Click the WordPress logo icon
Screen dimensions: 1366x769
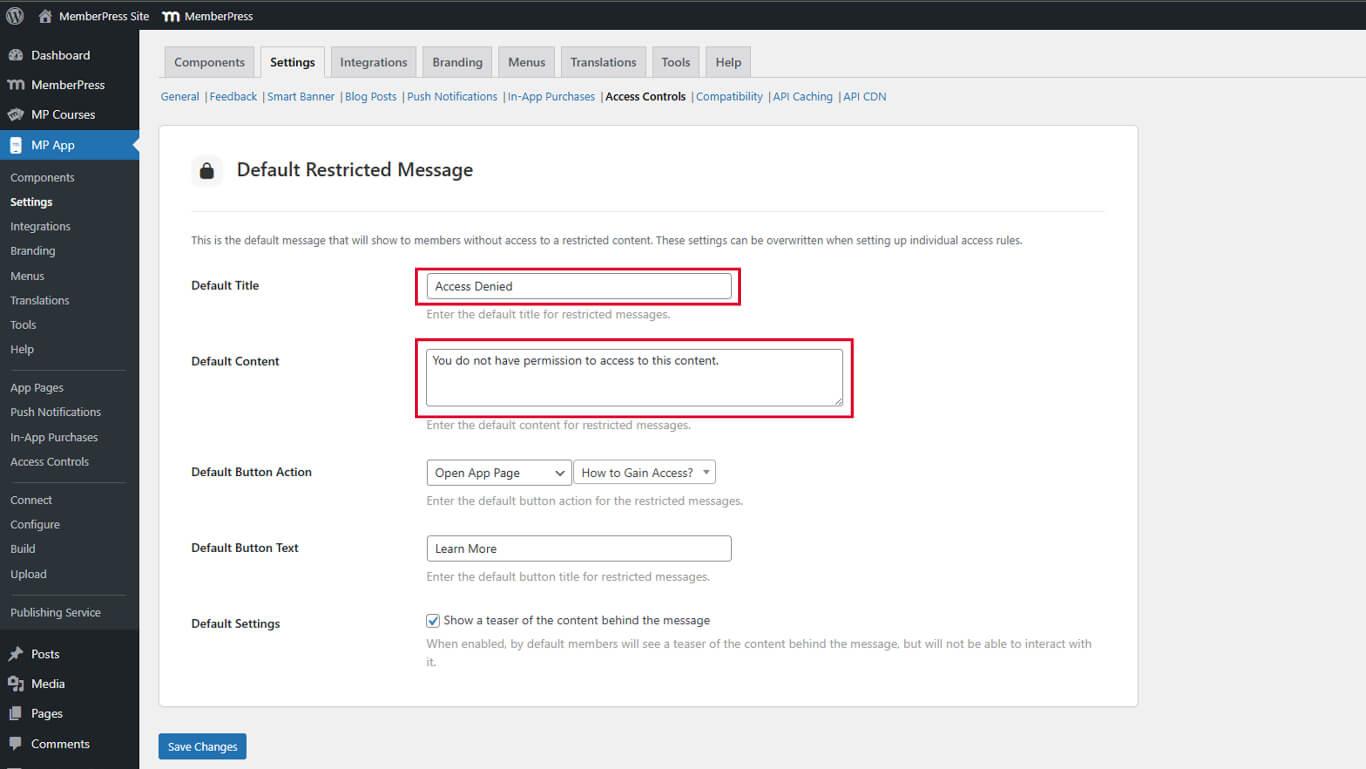pyautogui.click(x=15, y=16)
